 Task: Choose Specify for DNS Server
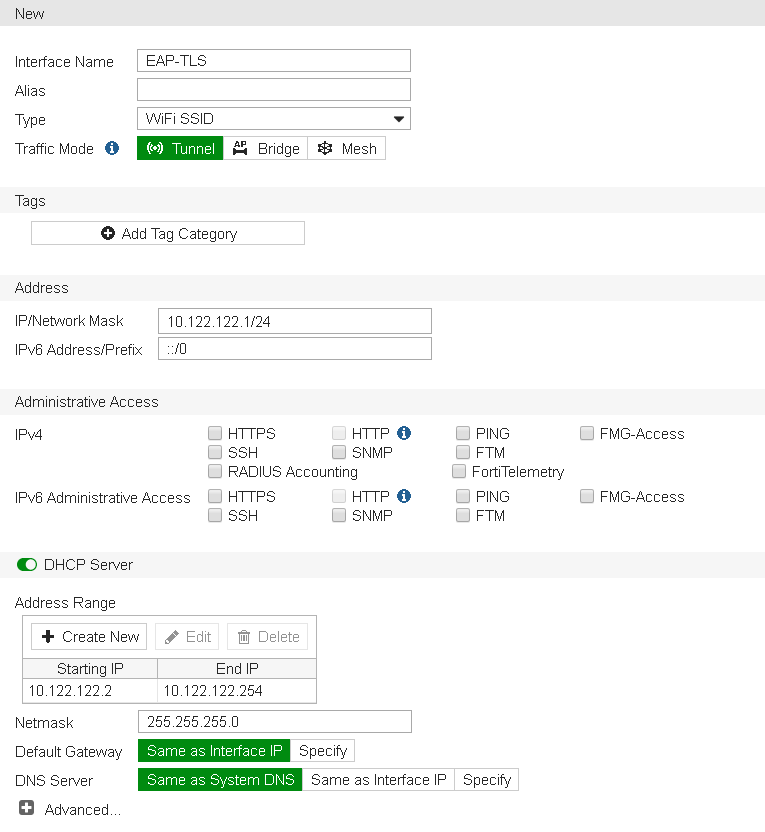pyautogui.click(x=487, y=780)
